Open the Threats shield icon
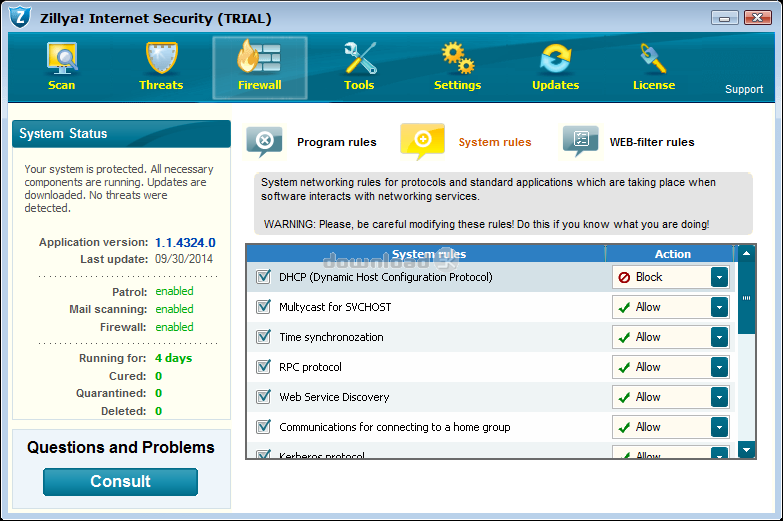This screenshot has height=521, width=783. coord(161,58)
